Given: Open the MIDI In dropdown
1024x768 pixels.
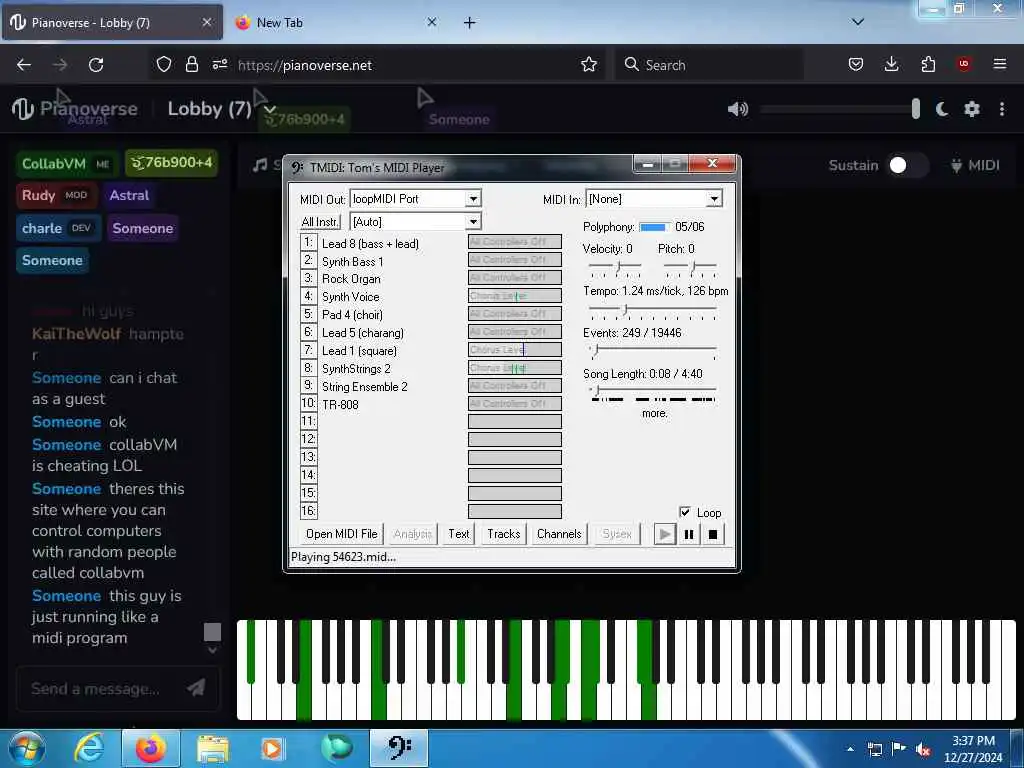Looking at the screenshot, I should (714, 199).
